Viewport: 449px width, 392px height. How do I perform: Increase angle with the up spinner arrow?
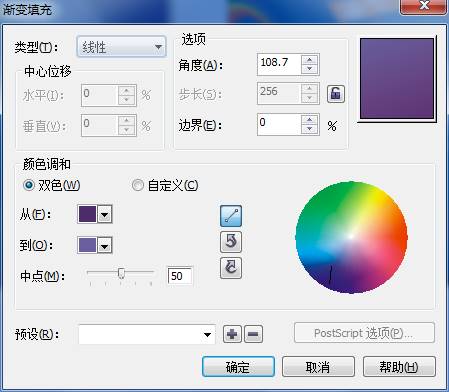310,59
